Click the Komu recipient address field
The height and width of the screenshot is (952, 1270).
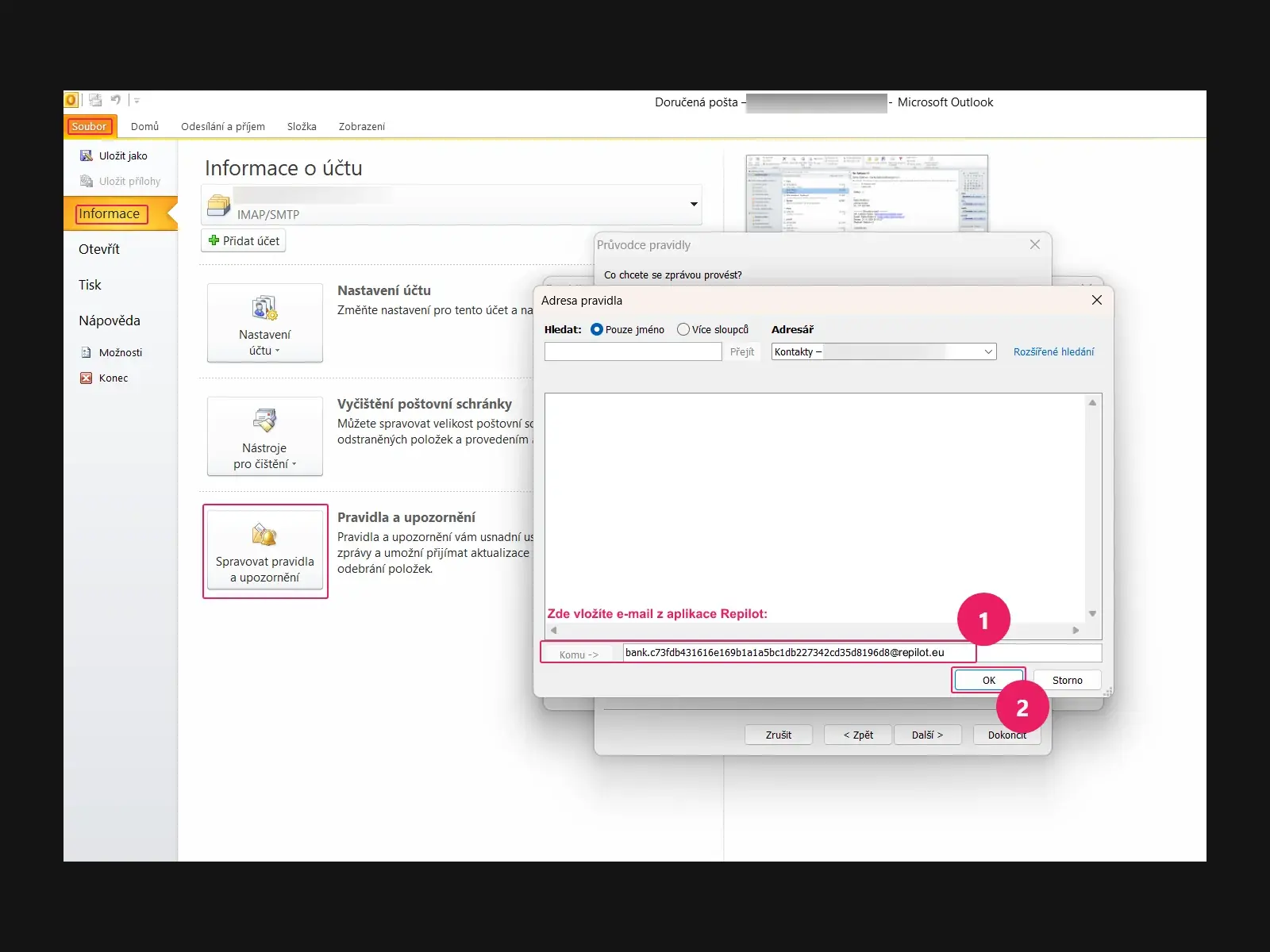tap(862, 653)
